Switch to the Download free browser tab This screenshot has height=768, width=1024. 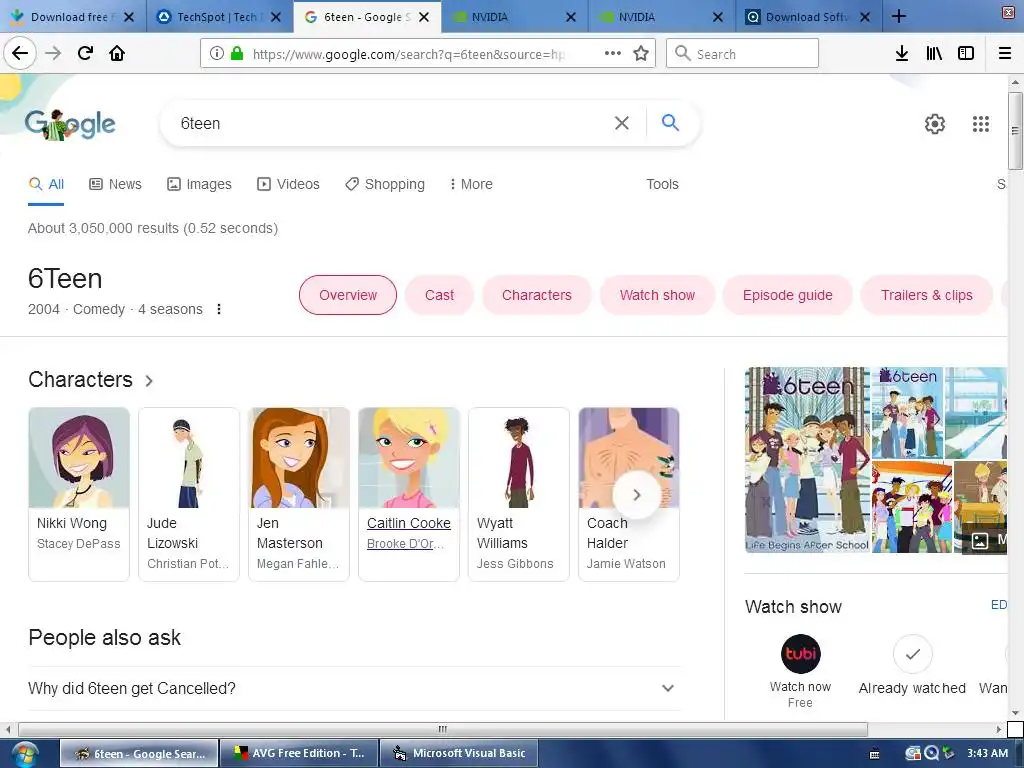coord(73,17)
